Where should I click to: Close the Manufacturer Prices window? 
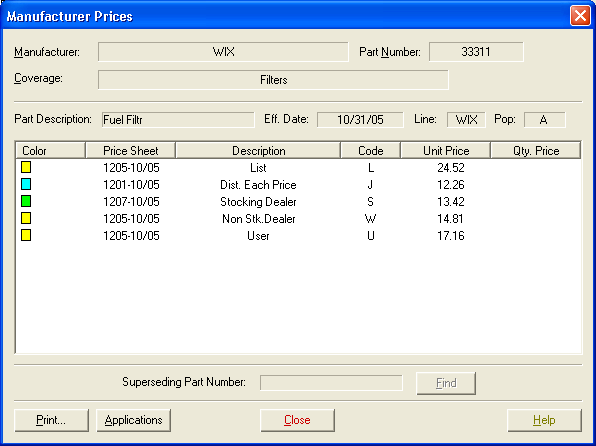click(x=580, y=16)
